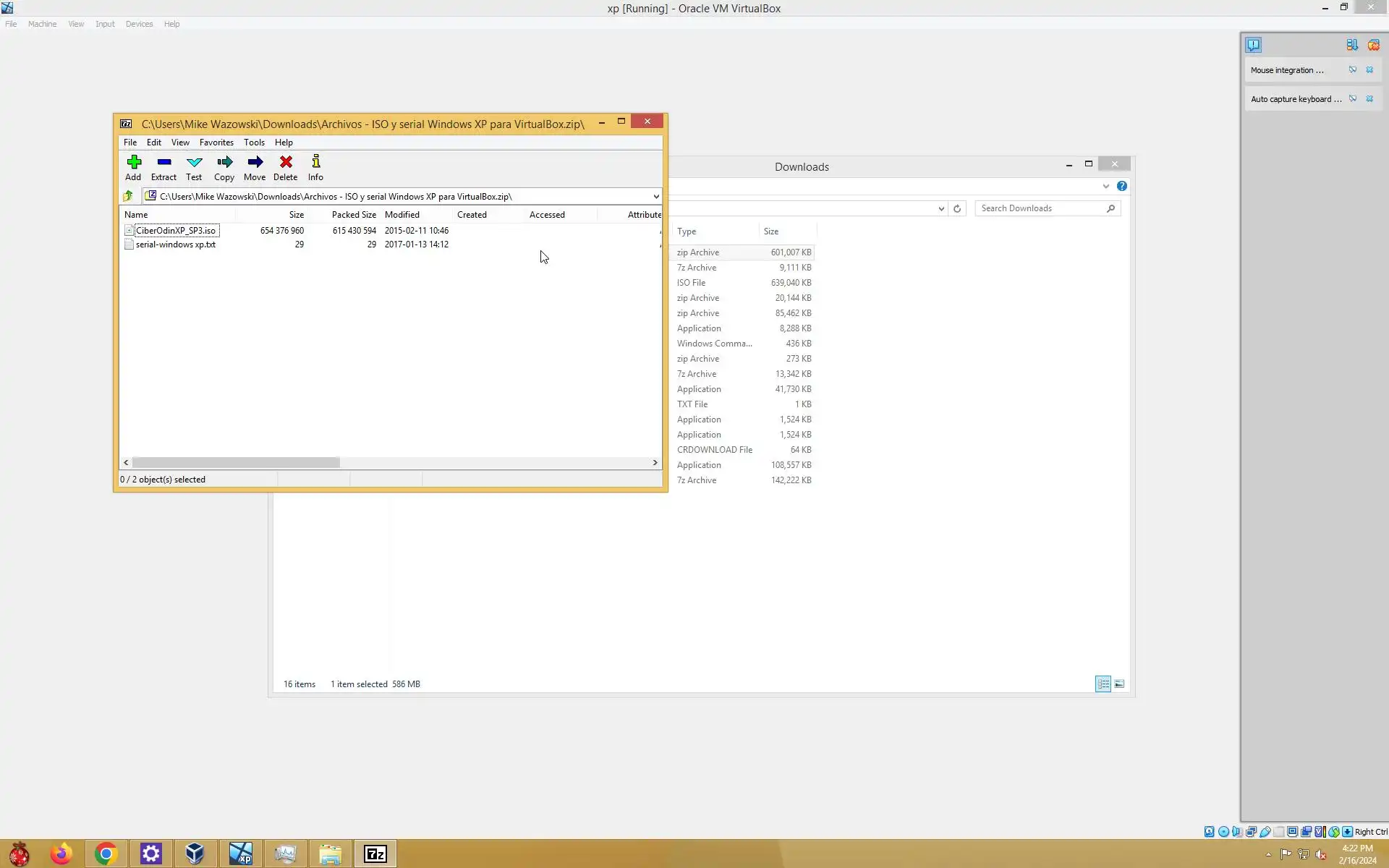This screenshot has height=868, width=1389.
Task: Expand the Explorer address bar history dropdown
Action: [x=941, y=208]
